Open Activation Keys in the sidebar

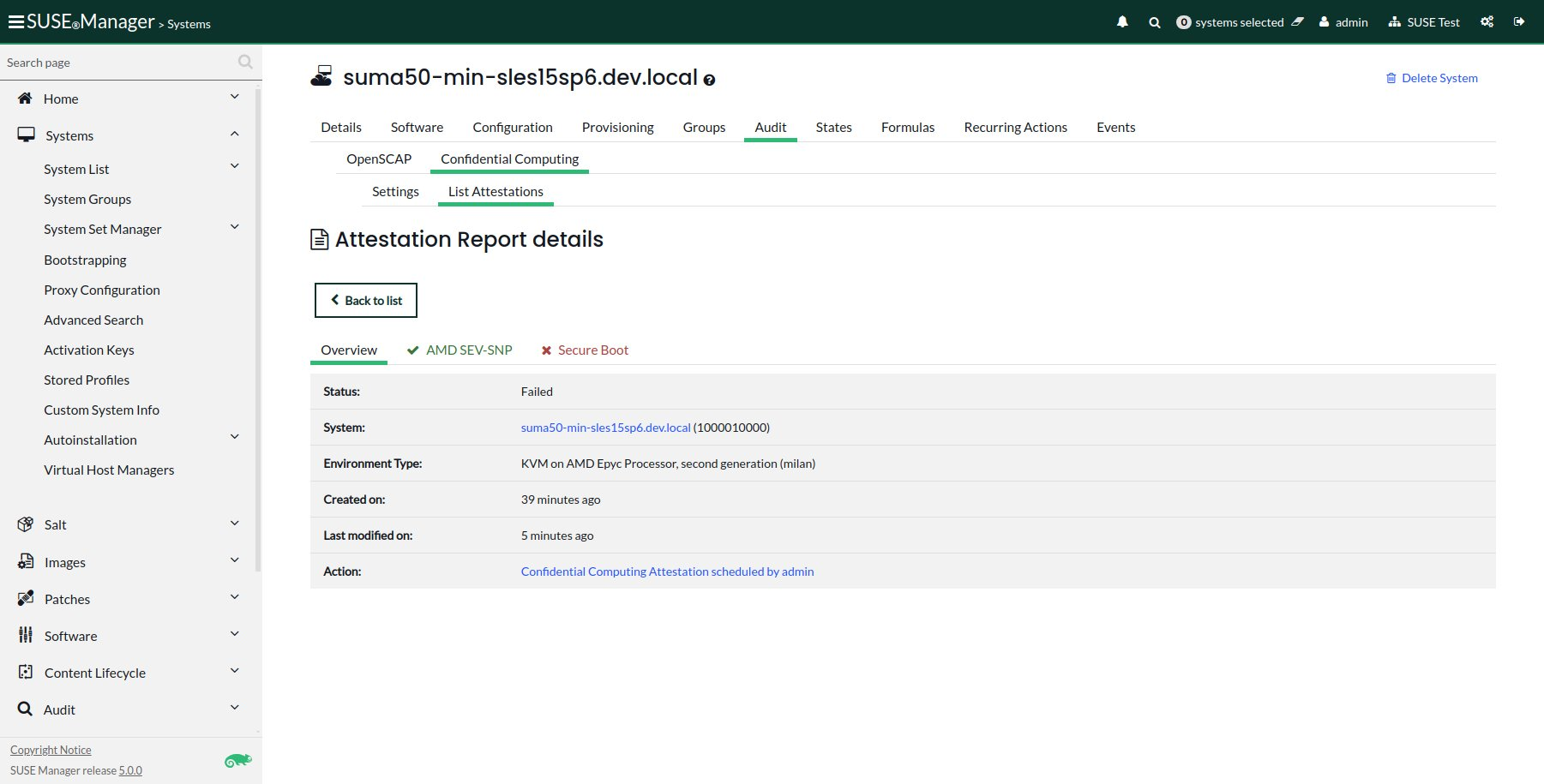(x=89, y=350)
